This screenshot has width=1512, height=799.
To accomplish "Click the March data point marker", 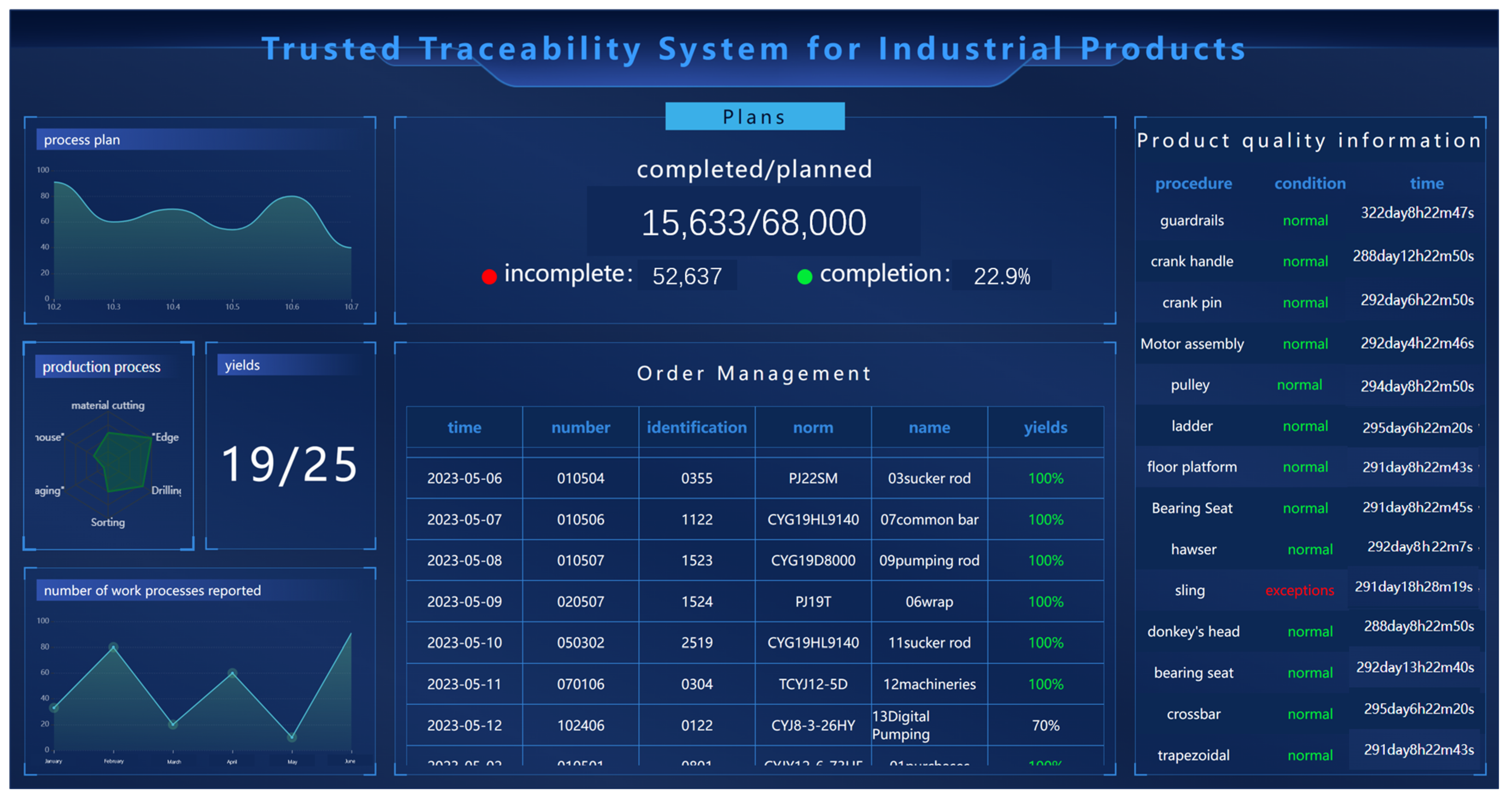I will (x=173, y=725).
